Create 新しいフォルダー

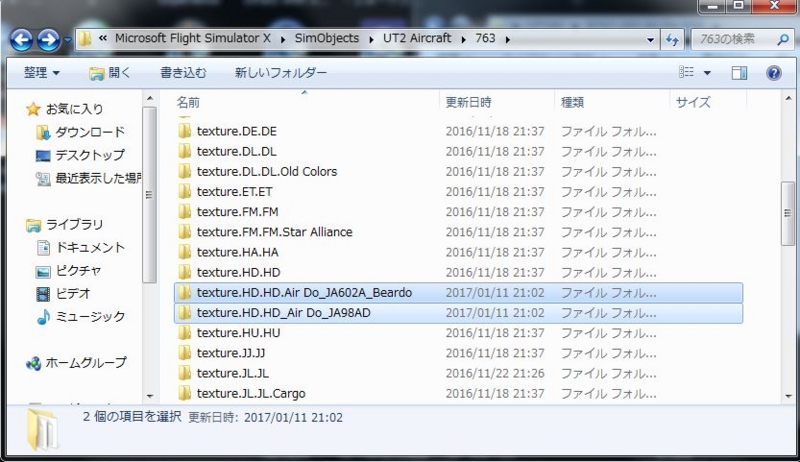tap(281, 73)
